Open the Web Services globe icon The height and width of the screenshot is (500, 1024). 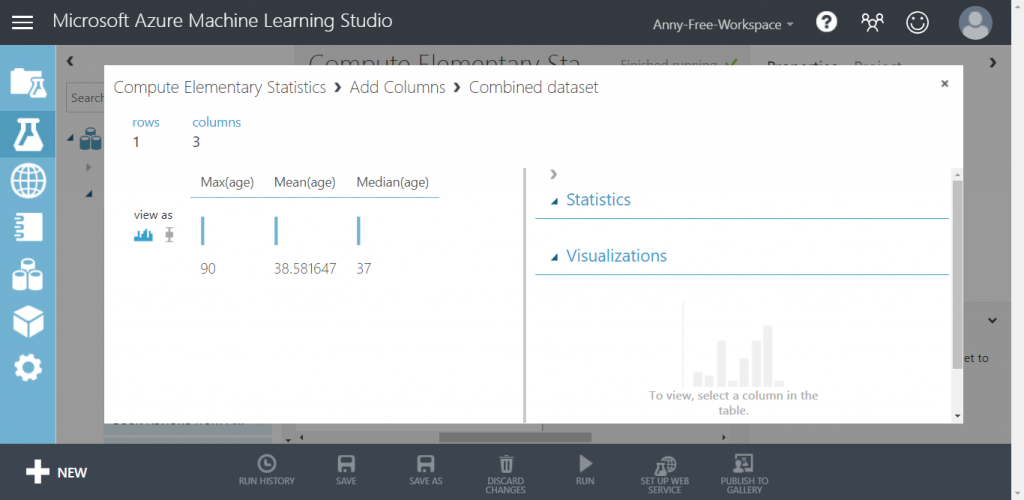[x=28, y=181]
